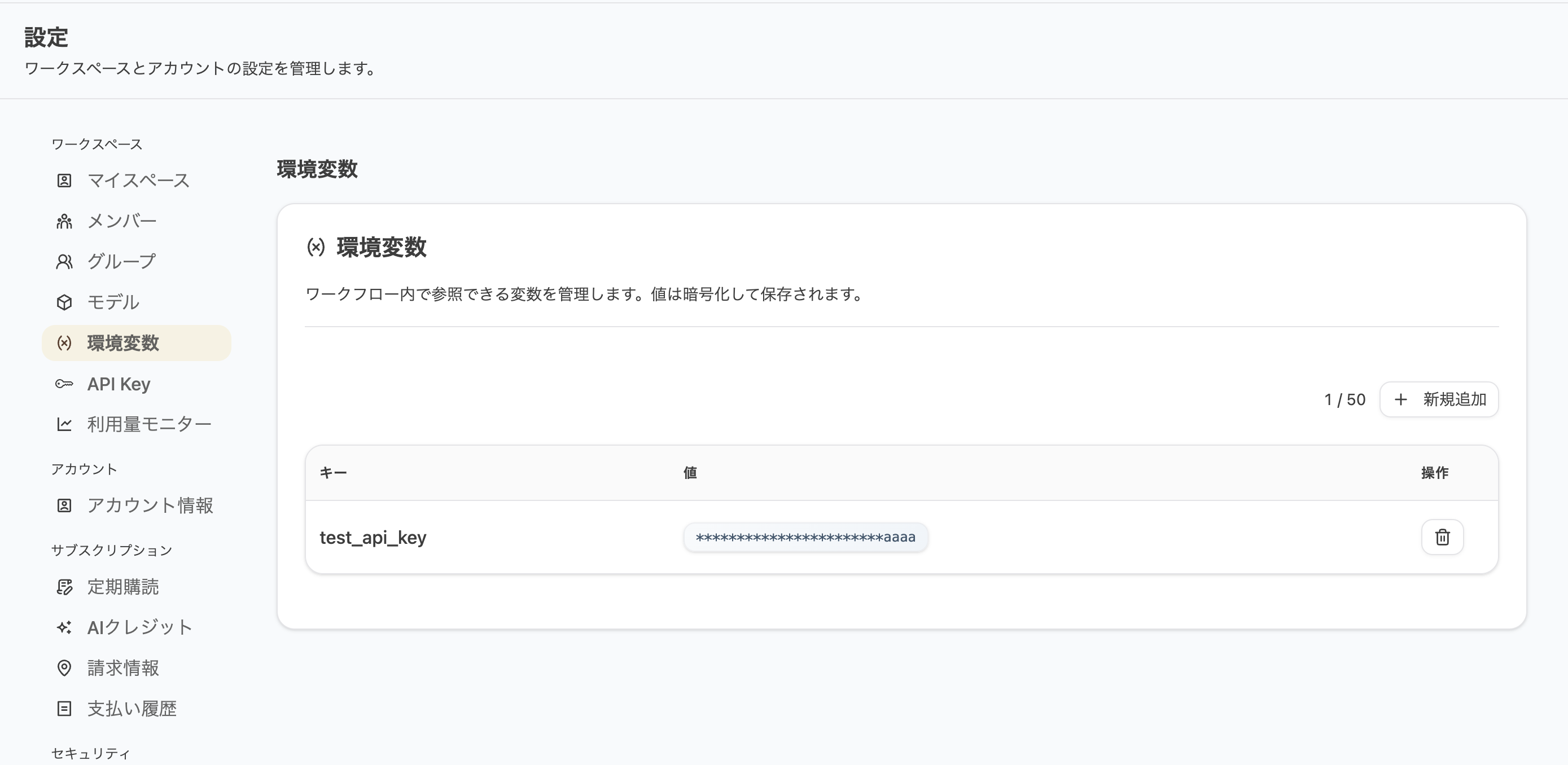
Task: Open 定期購読 subscription page
Action: click(137, 587)
